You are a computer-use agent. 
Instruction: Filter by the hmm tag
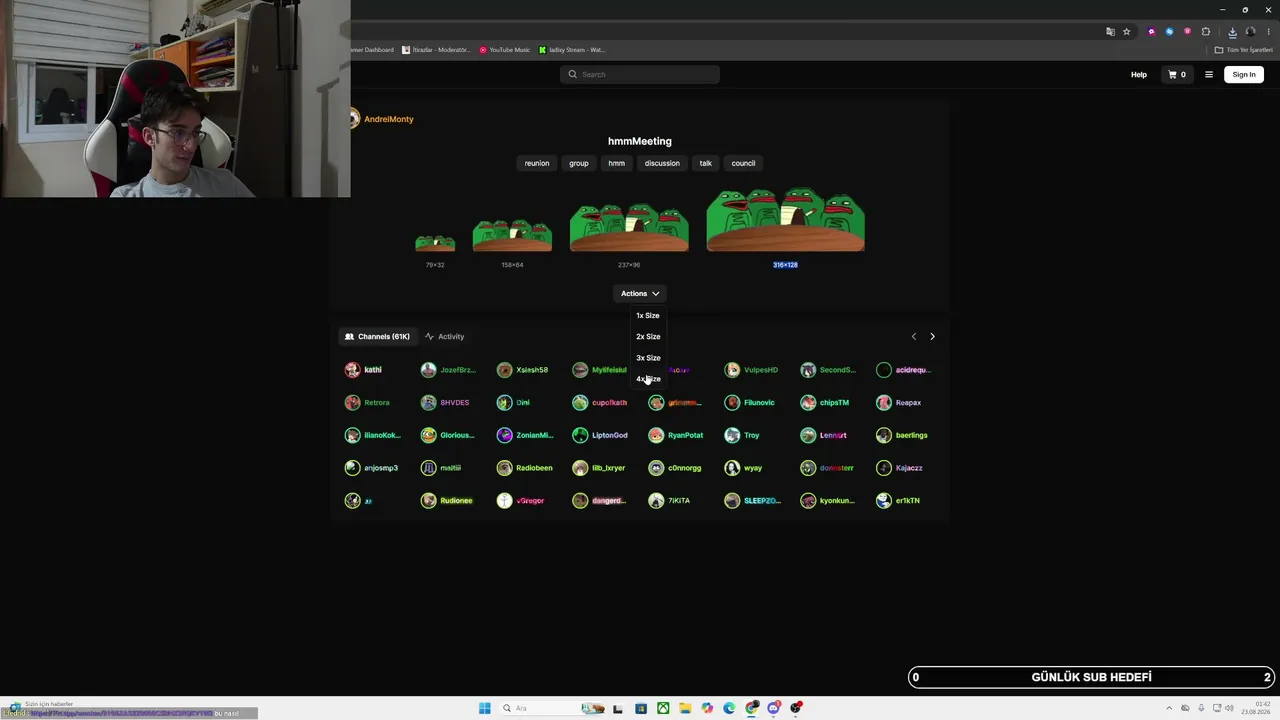tap(617, 163)
